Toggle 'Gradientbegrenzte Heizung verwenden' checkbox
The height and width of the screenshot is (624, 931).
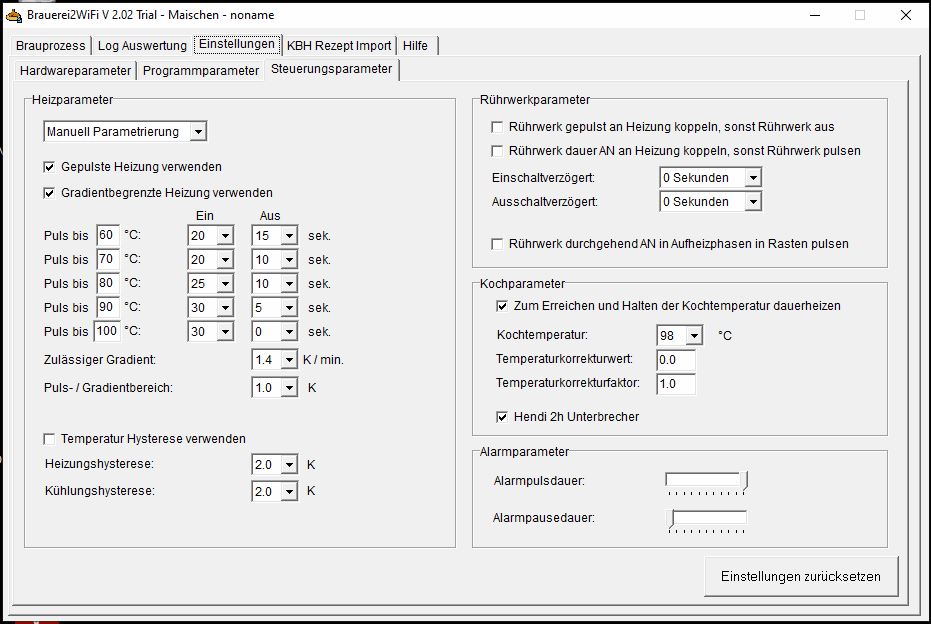pos(50,193)
